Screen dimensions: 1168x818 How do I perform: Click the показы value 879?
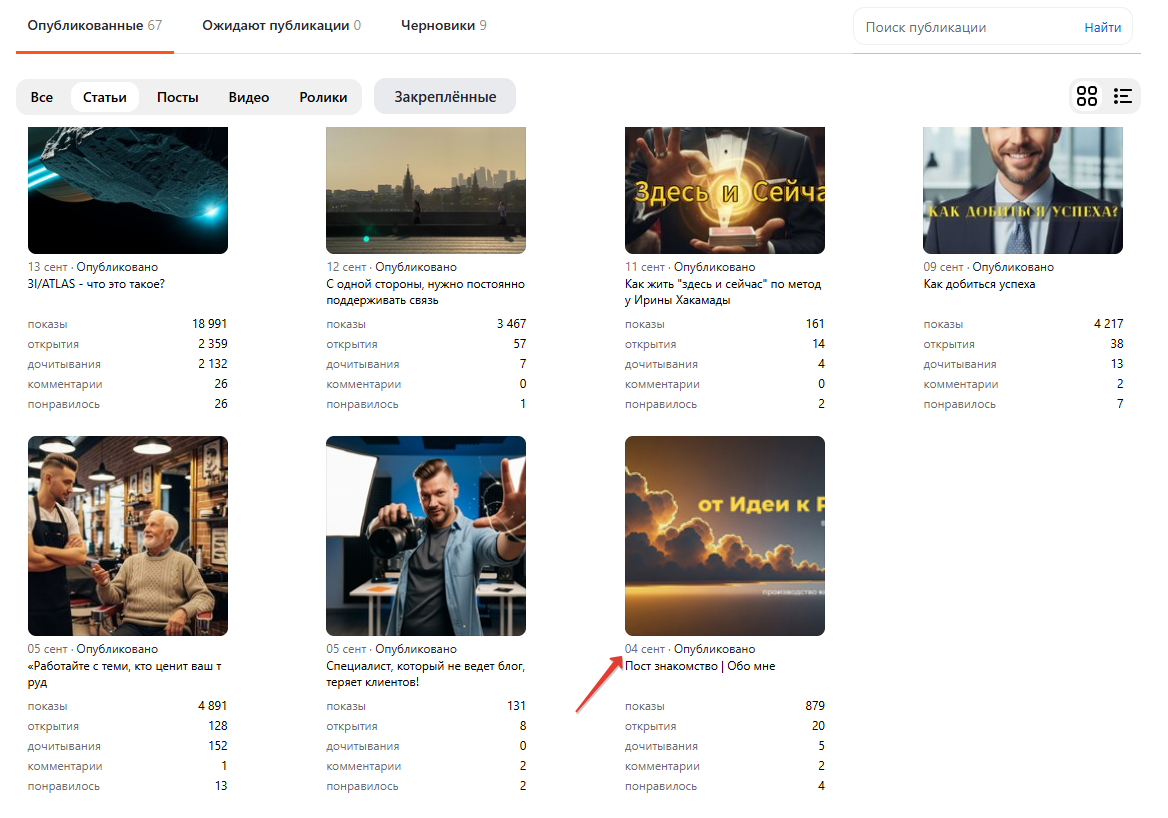point(815,706)
